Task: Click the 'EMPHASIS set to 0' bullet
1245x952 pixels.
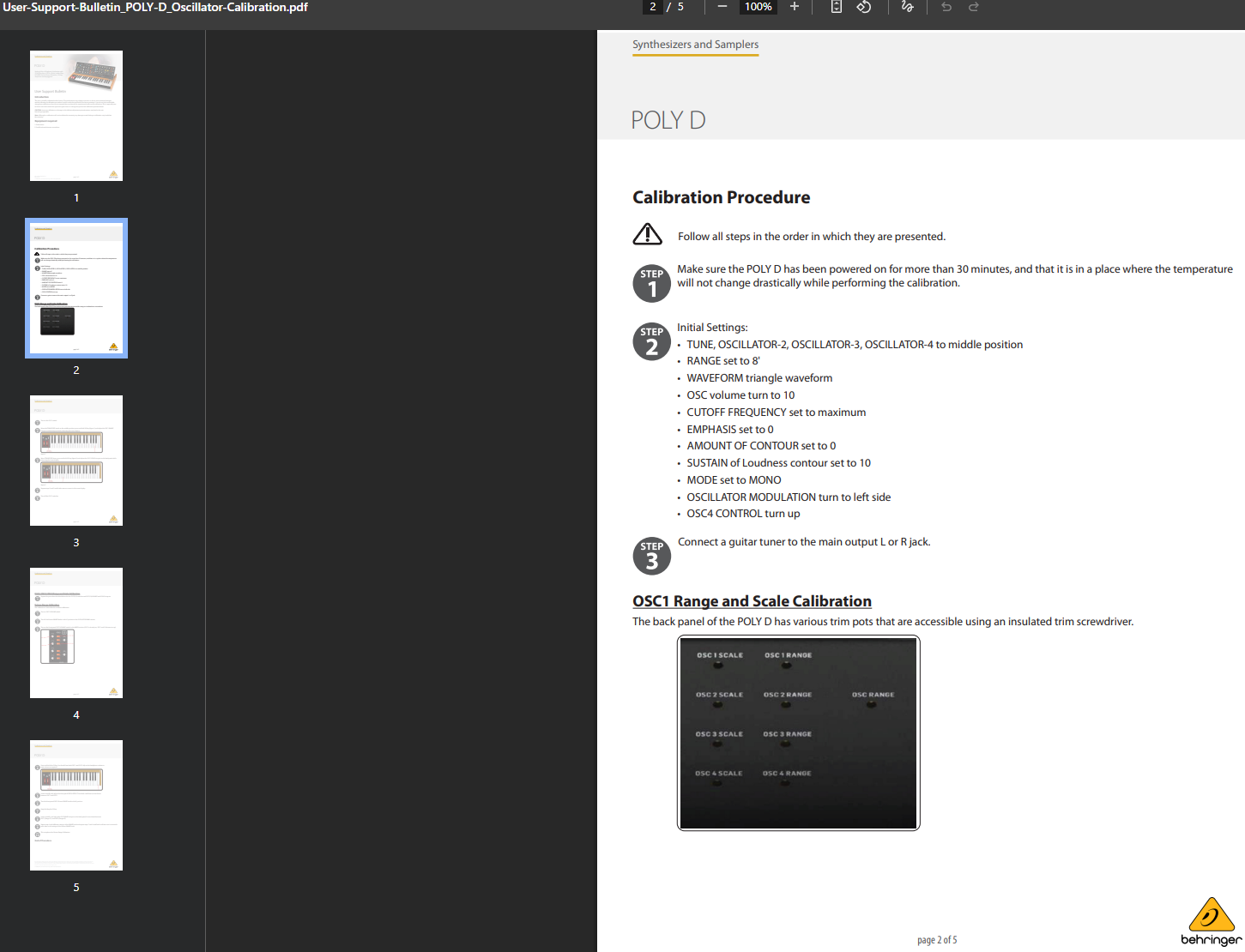Action: 730,430
